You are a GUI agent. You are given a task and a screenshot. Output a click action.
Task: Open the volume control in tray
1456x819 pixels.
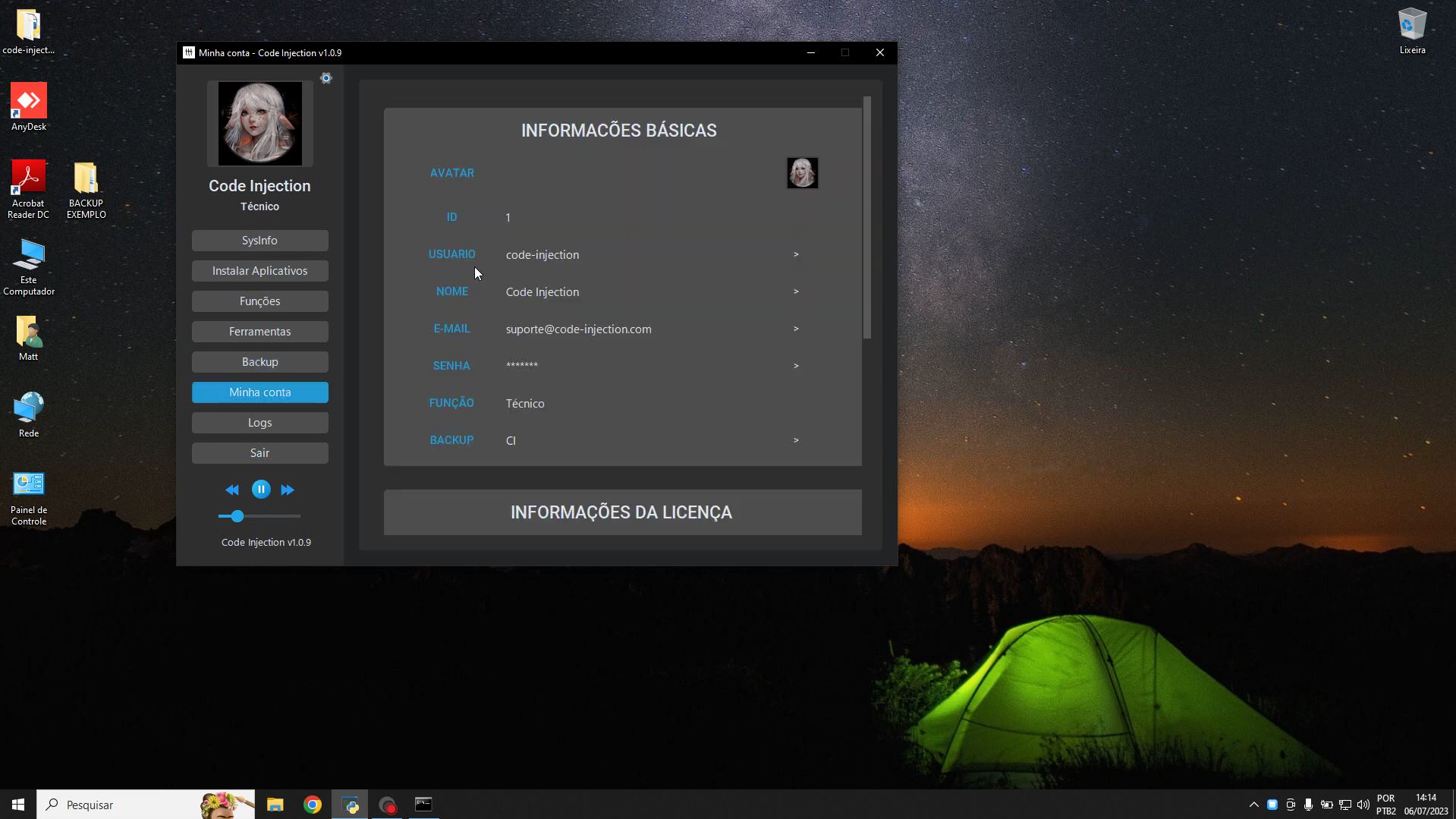[x=1363, y=805]
